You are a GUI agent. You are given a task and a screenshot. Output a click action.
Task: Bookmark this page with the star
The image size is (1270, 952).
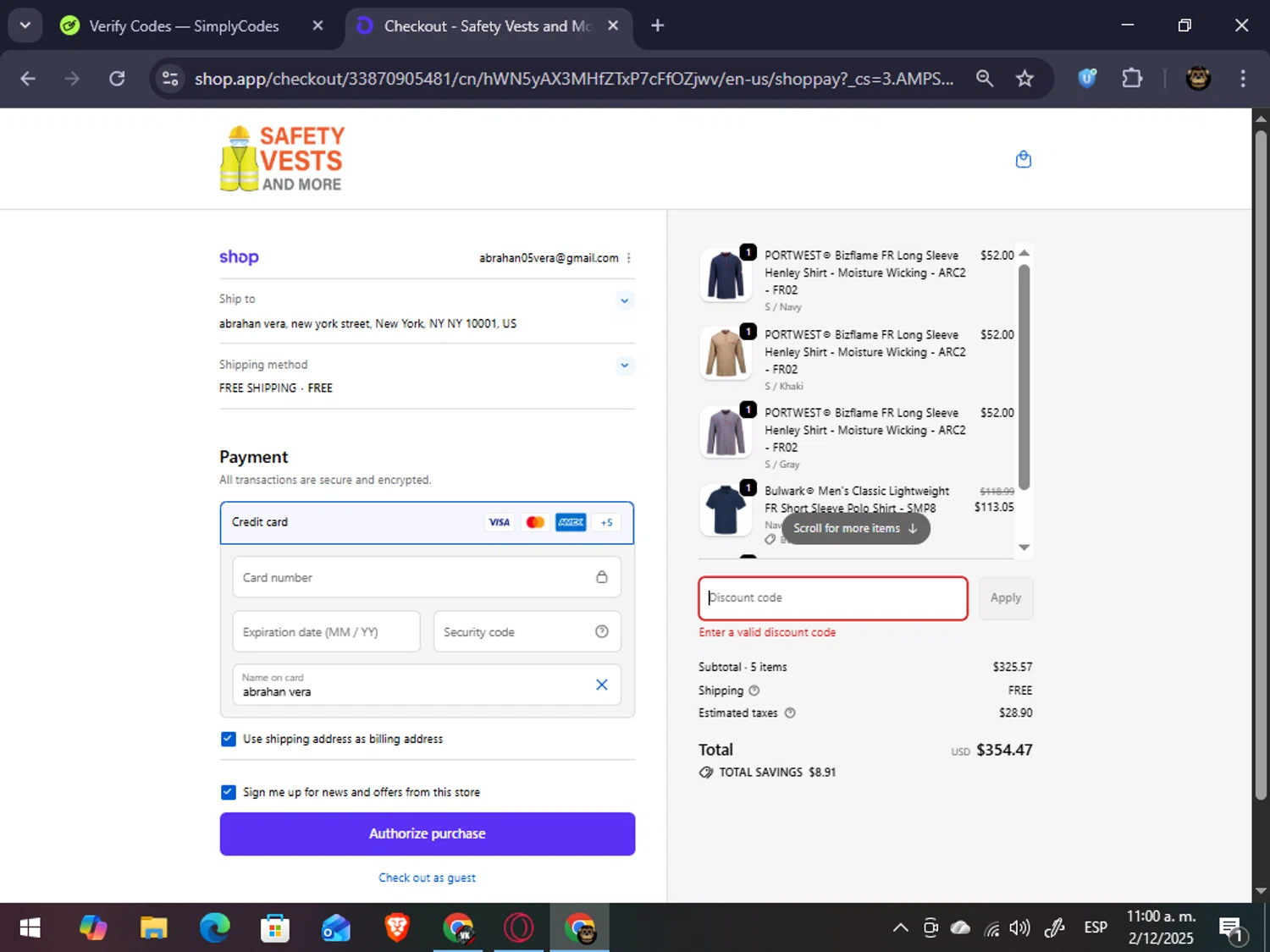(1024, 79)
